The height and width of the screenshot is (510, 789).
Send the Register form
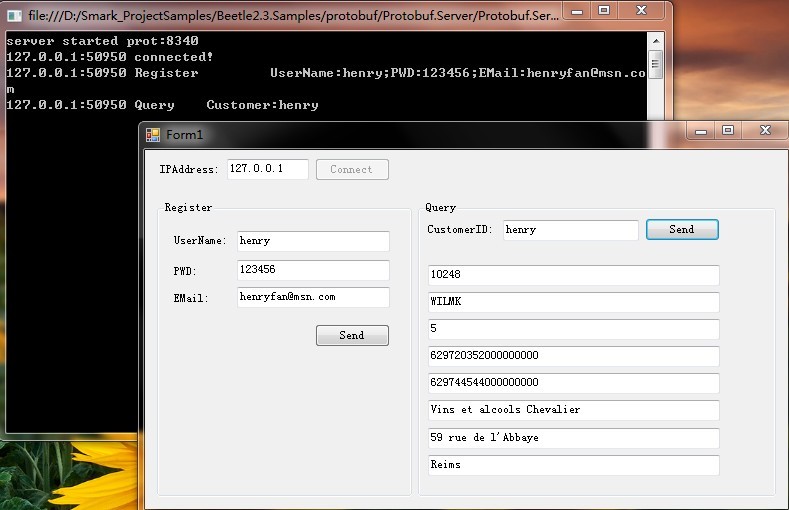352,335
